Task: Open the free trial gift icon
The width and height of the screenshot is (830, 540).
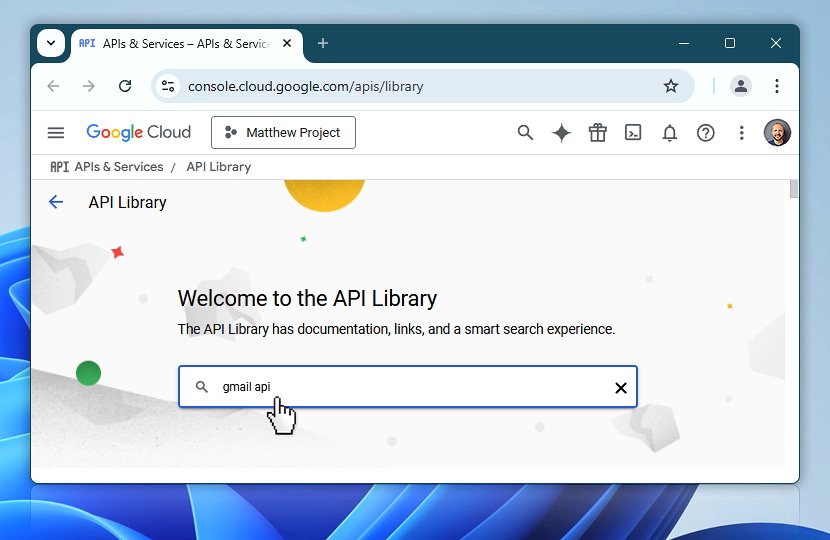Action: point(598,132)
